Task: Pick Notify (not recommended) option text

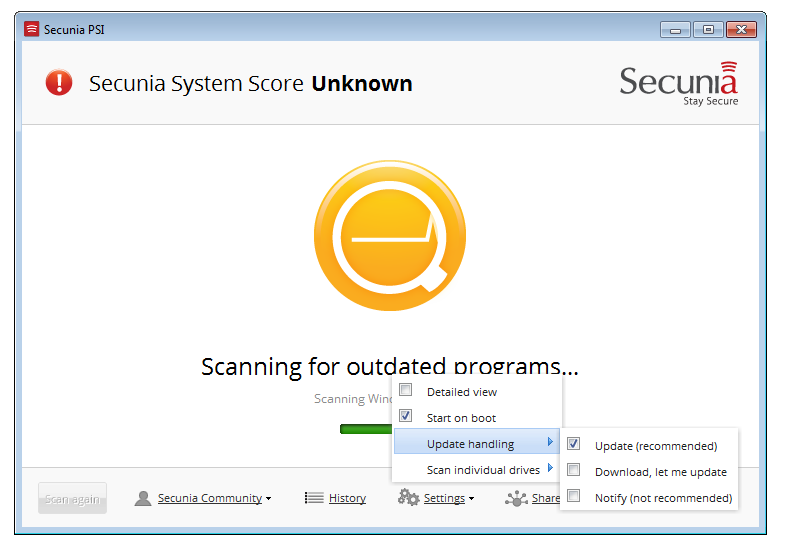Action: tap(663, 498)
